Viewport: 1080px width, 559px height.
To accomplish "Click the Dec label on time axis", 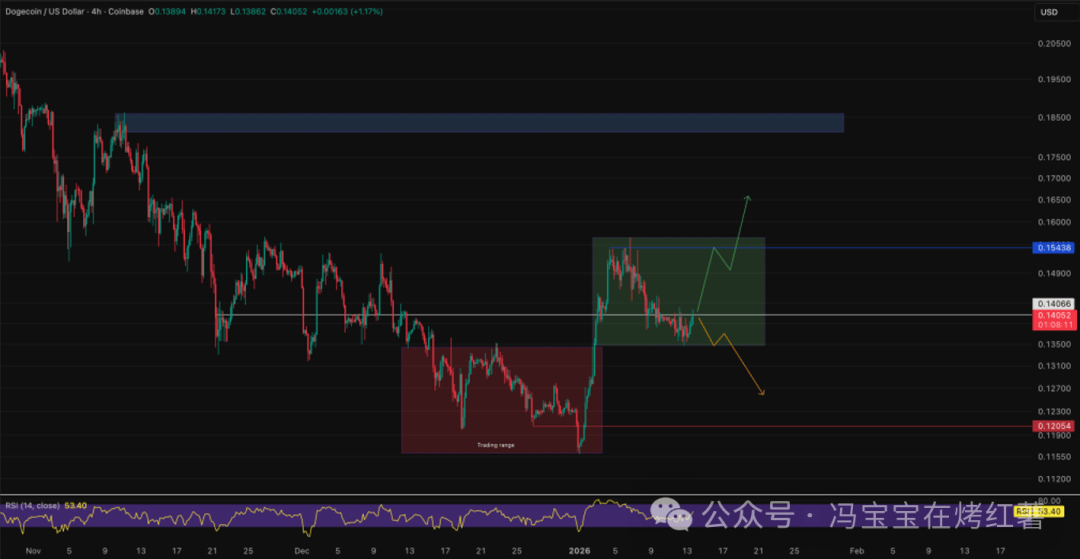I will point(302,550).
